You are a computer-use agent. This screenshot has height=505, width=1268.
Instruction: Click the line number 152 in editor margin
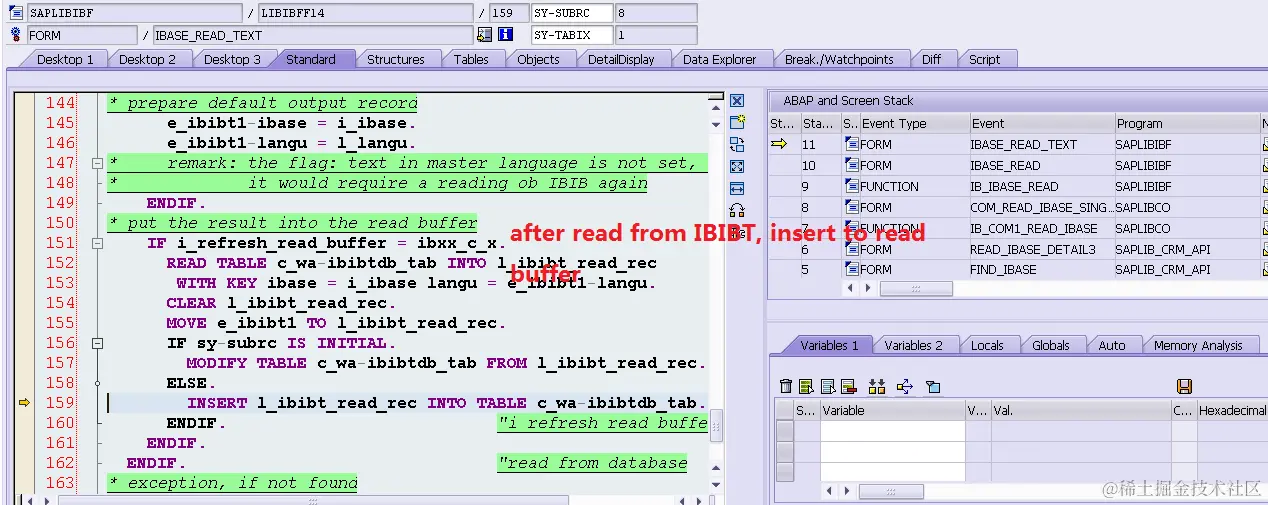click(x=60, y=263)
